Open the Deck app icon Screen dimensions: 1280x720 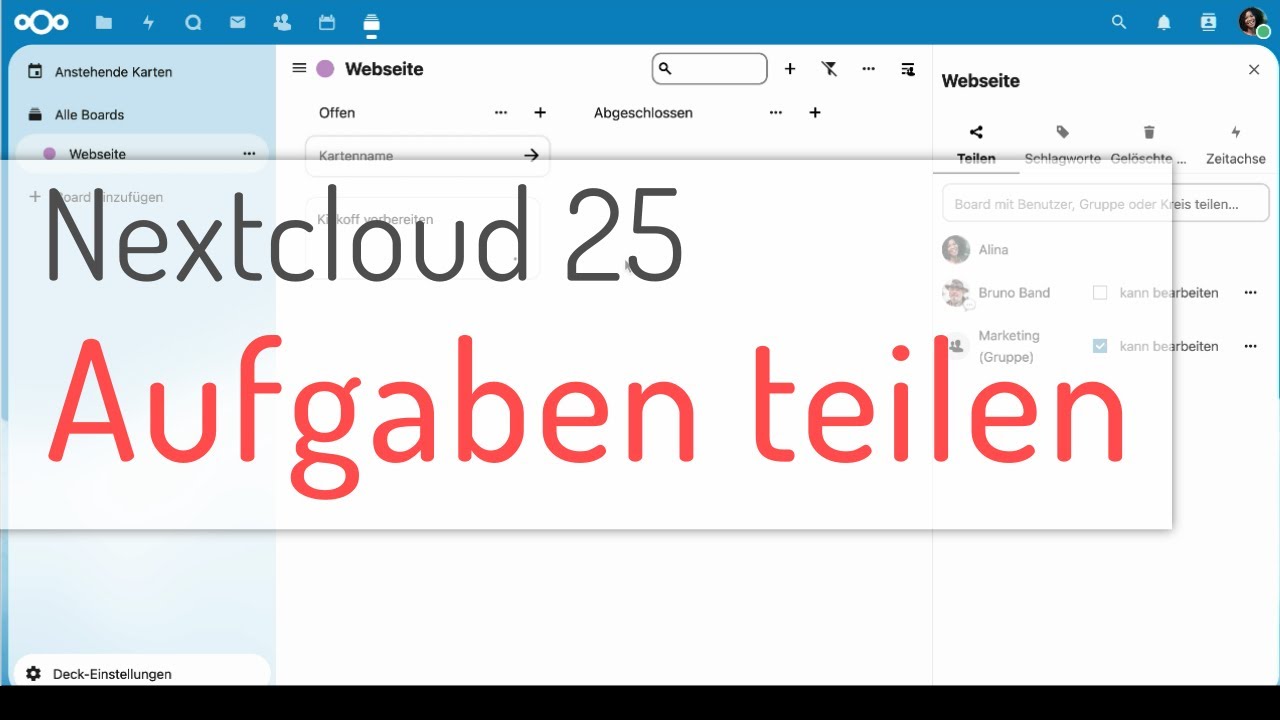click(371, 24)
